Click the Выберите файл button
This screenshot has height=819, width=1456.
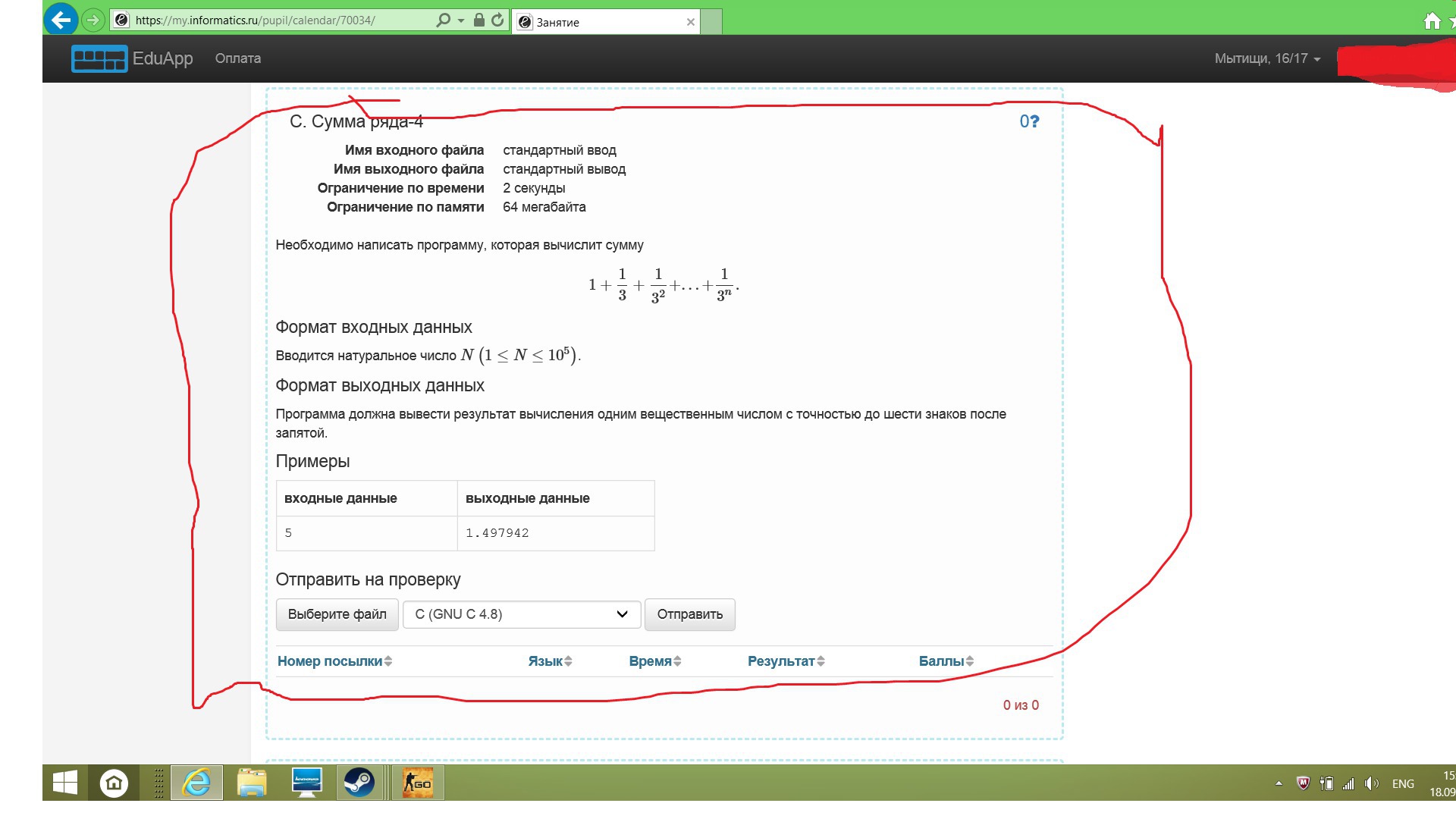(x=337, y=614)
